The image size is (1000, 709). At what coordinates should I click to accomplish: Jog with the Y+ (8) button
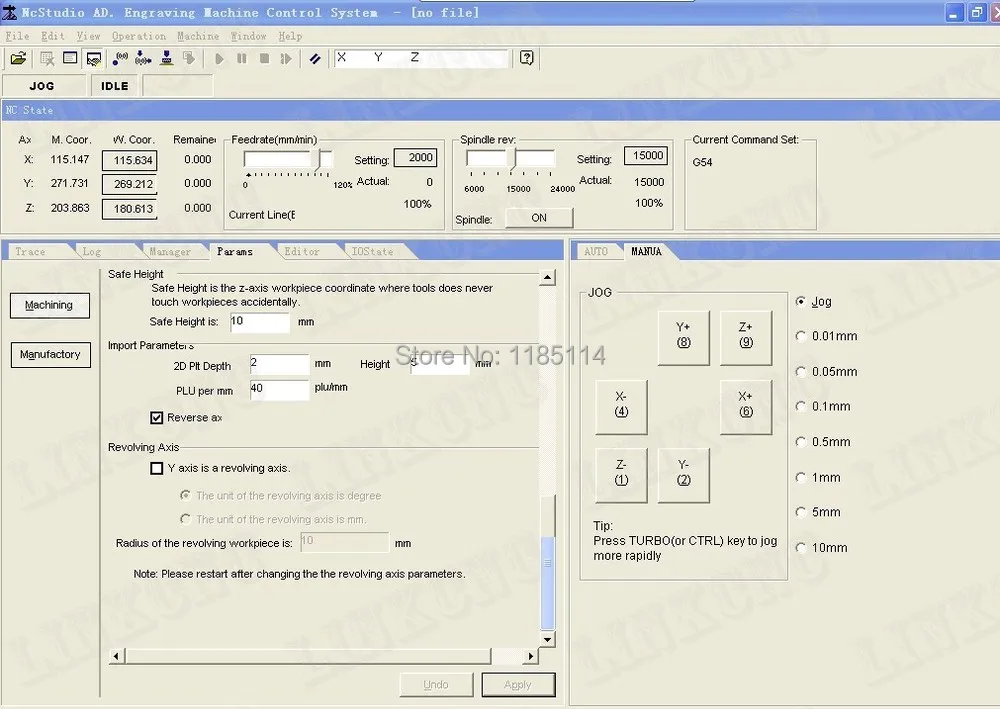click(x=683, y=338)
